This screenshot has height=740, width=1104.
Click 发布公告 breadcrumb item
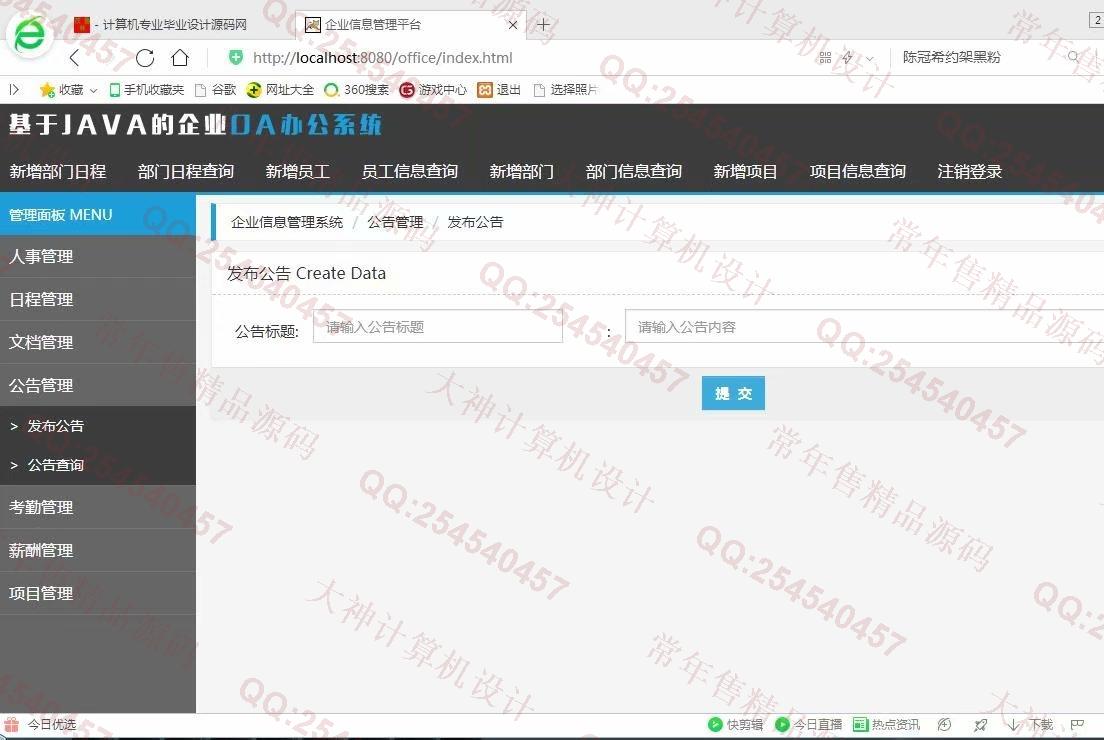(475, 222)
